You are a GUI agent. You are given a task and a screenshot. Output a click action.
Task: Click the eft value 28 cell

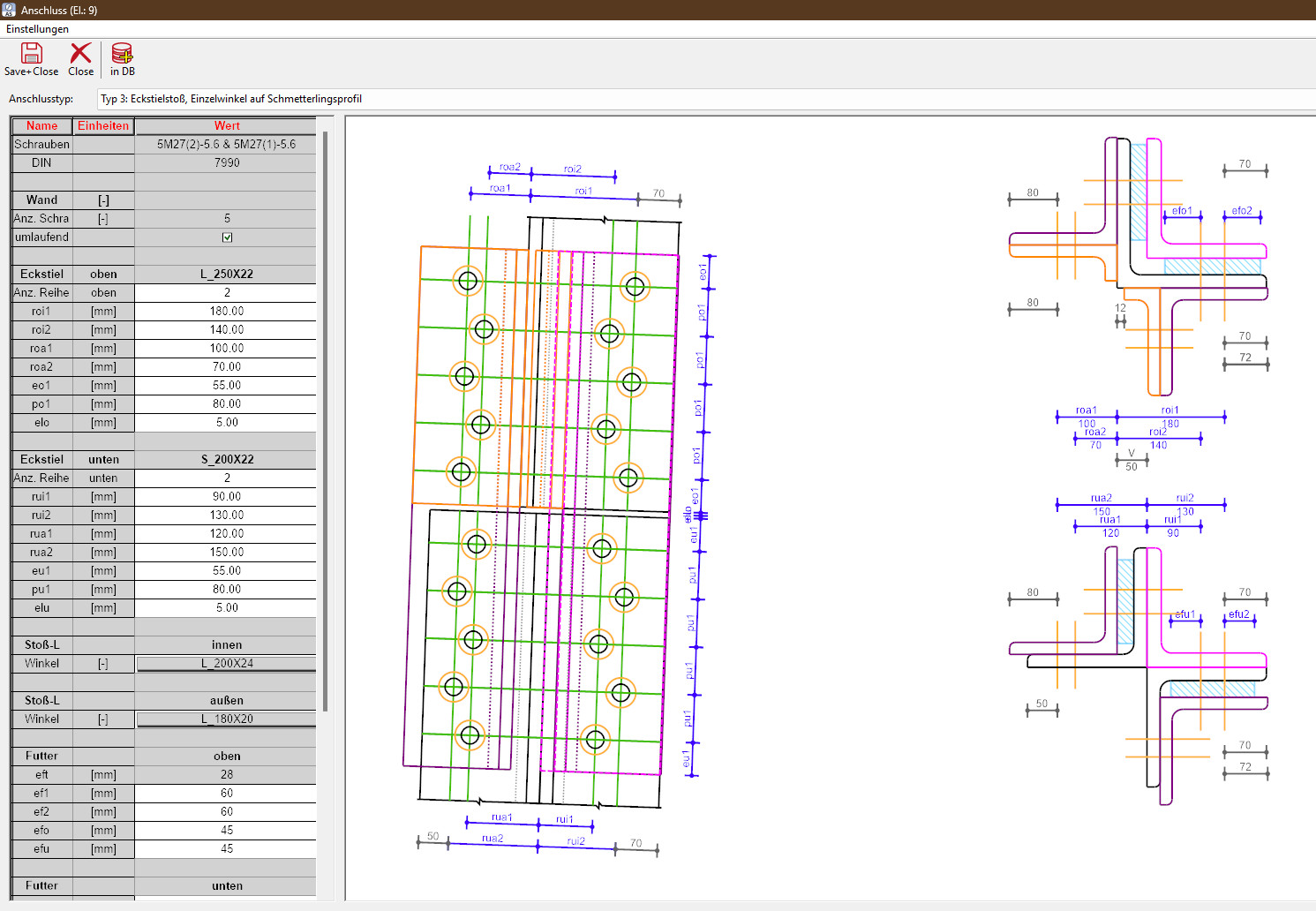click(226, 775)
